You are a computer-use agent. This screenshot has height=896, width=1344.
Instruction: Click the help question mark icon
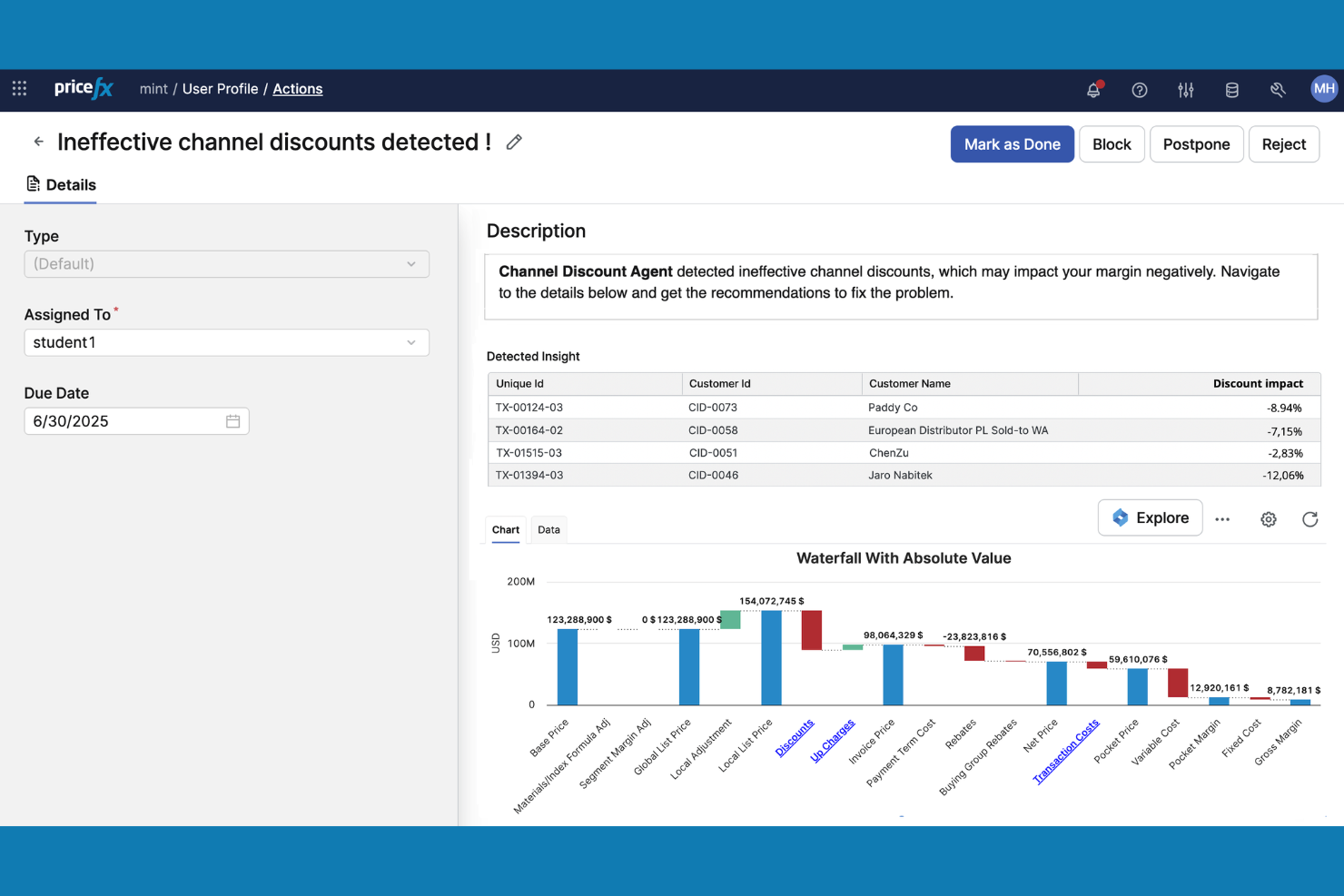point(1139,90)
